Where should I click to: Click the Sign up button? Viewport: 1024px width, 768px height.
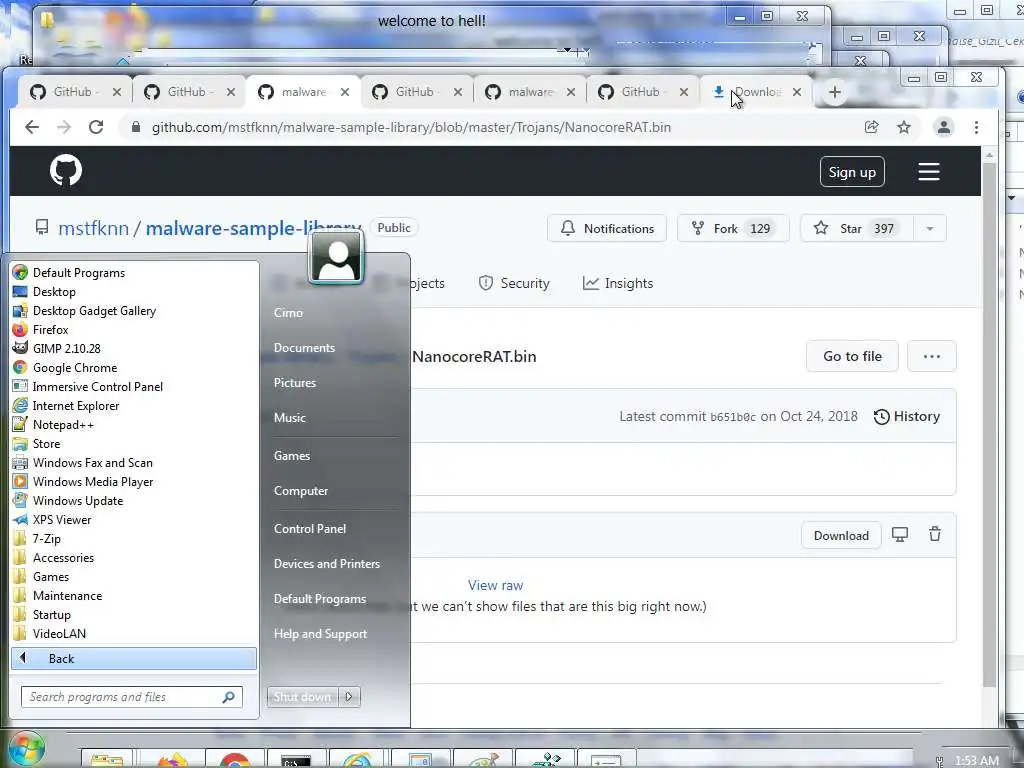coord(852,172)
